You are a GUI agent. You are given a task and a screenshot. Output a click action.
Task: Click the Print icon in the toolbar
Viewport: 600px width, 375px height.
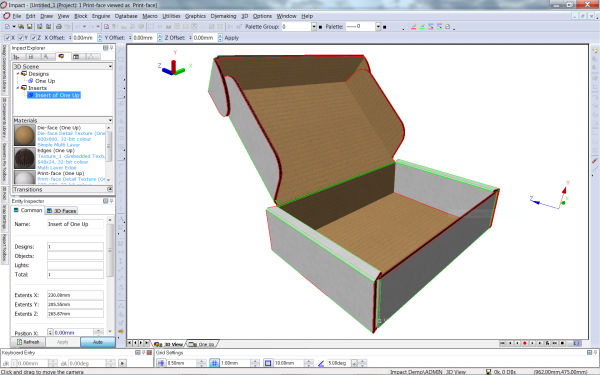(x=59, y=27)
